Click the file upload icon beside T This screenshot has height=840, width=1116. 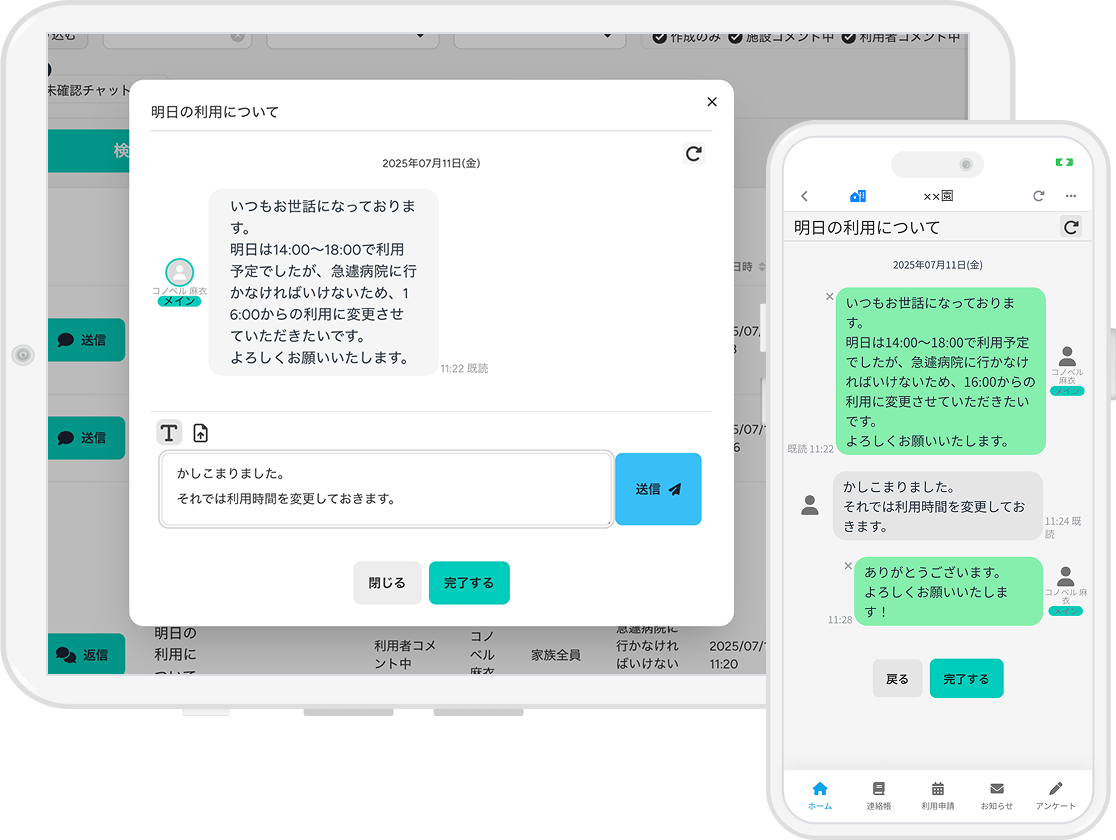(x=201, y=433)
